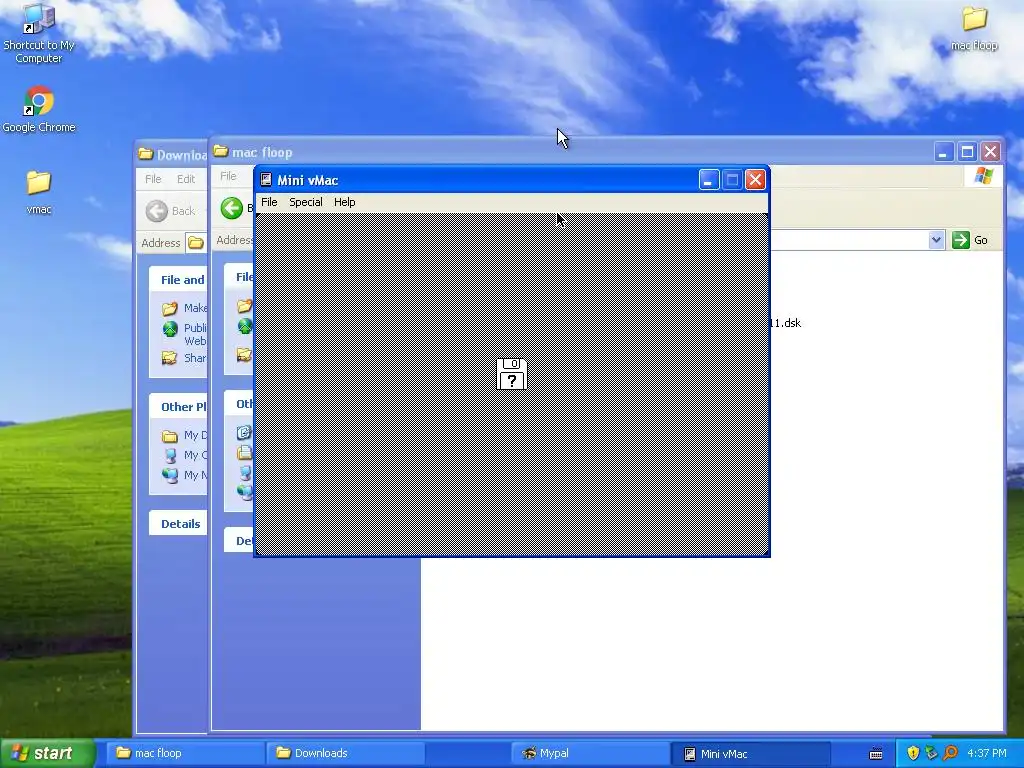
Task: Select Shortcut to My Computer desktop icon
Action: (x=39, y=33)
